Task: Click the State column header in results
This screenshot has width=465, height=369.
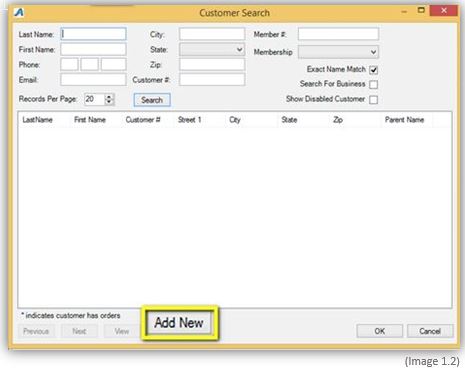Action: click(x=289, y=120)
